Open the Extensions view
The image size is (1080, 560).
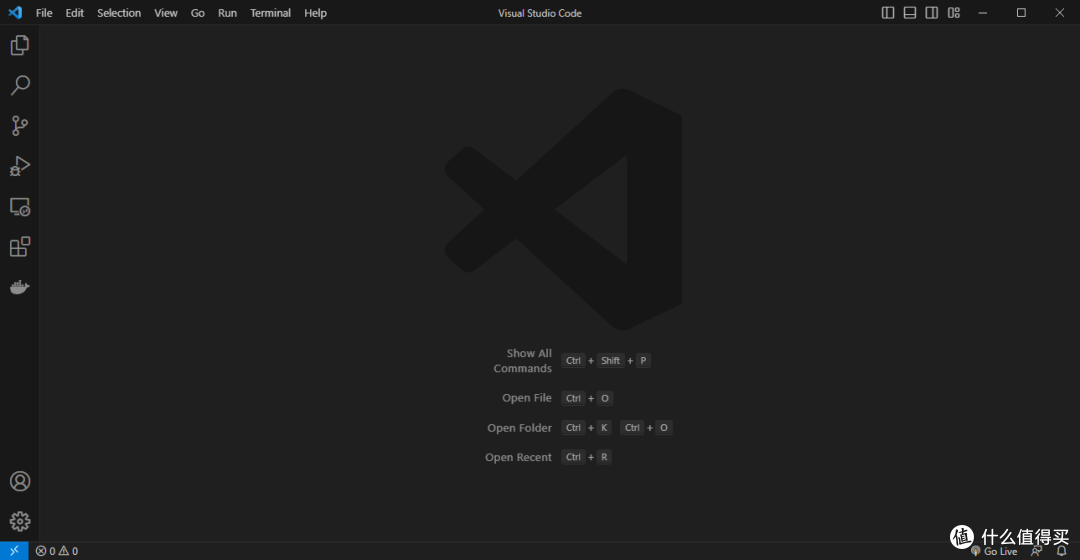pos(19,247)
